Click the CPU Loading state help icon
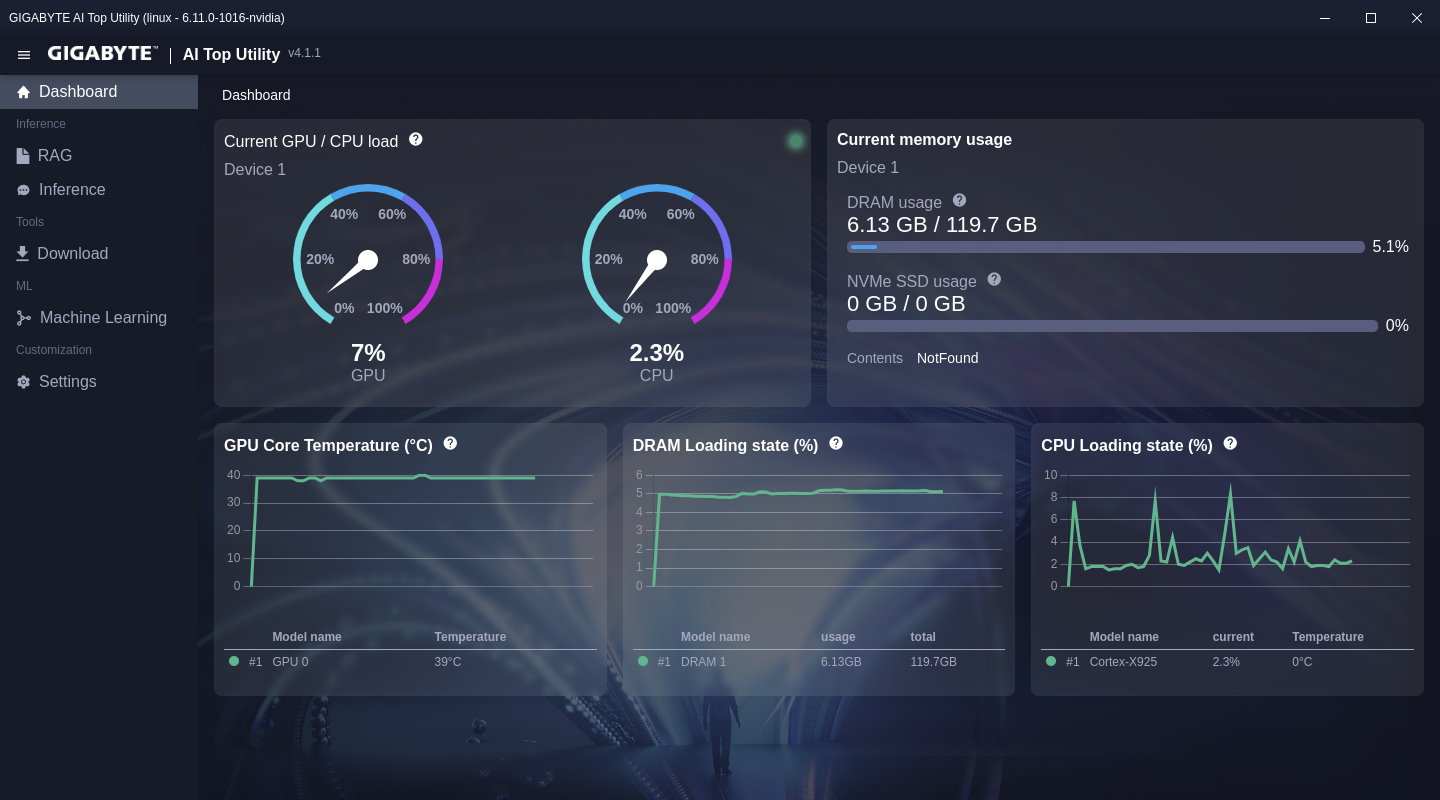1440x800 pixels. coord(1230,443)
